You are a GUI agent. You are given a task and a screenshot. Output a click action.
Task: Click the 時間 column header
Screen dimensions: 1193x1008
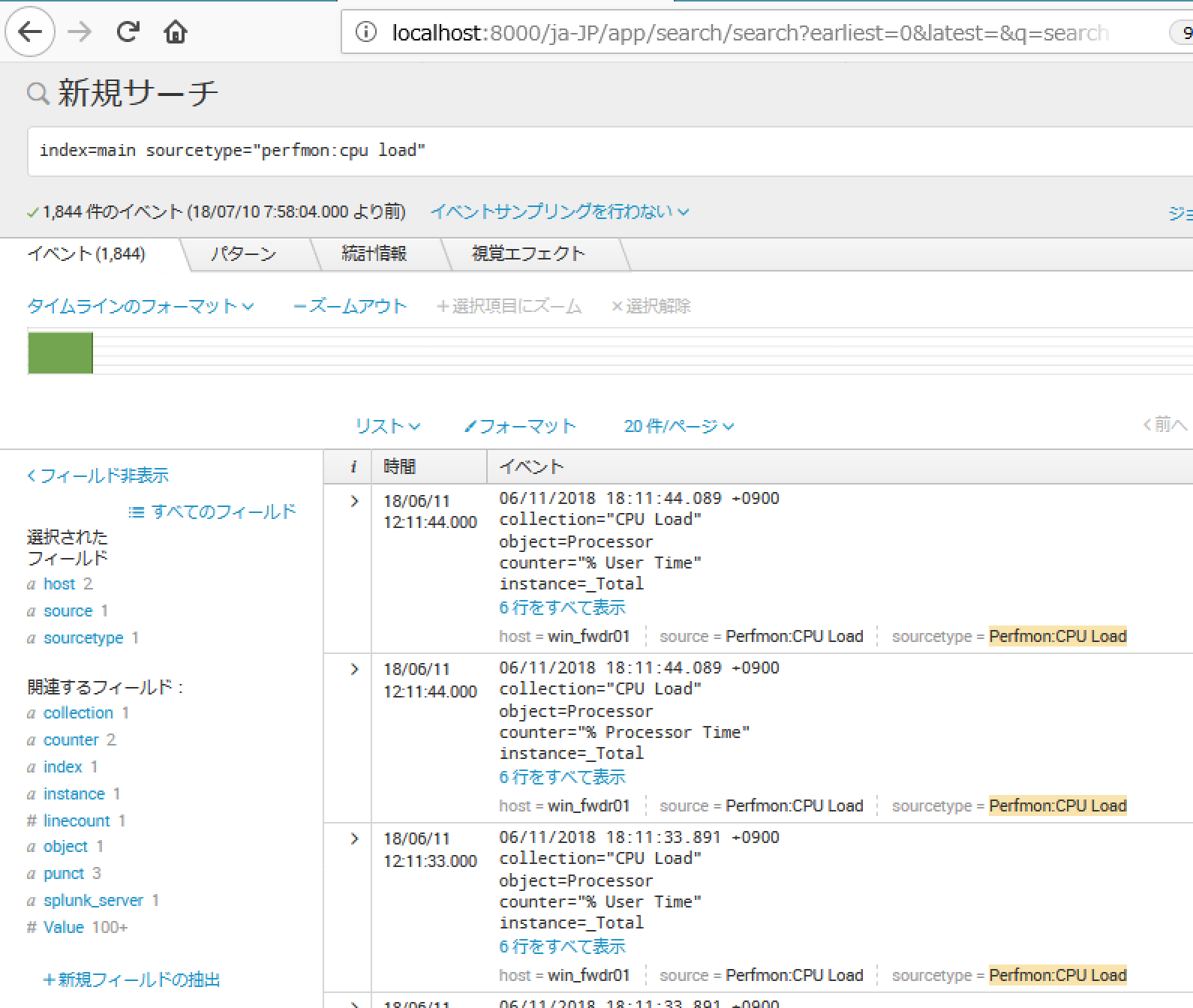pyautogui.click(x=400, y=466)
